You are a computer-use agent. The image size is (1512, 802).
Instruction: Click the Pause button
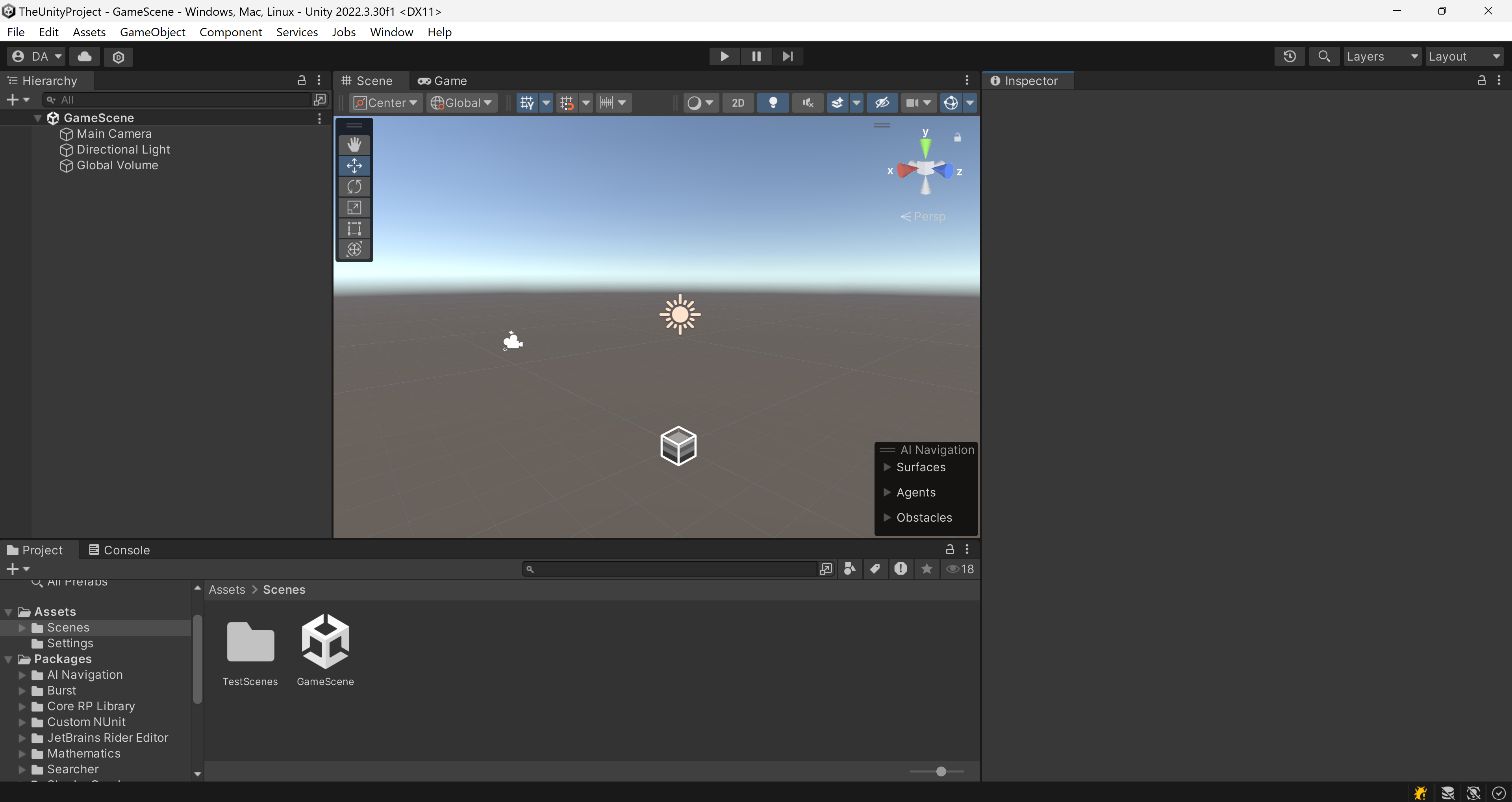click(x=756, y=56)
